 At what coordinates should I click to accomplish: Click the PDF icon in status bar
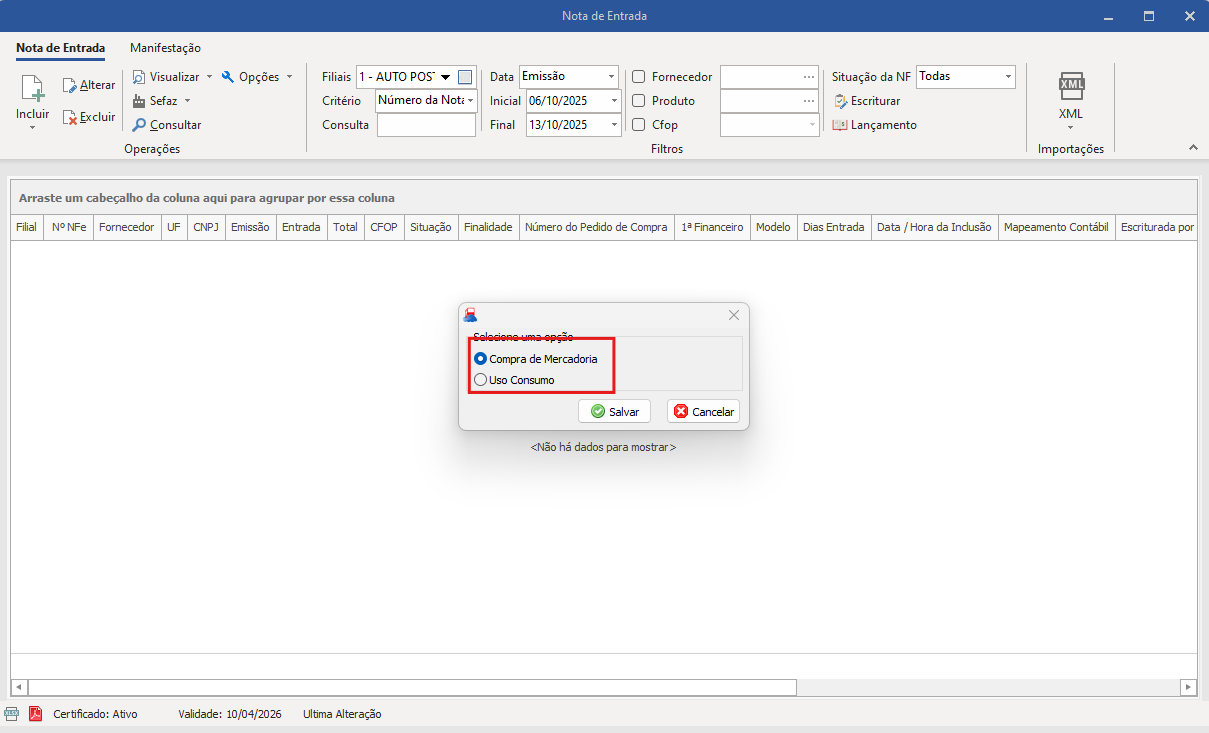pyautogui.click(x=35, y=714)
